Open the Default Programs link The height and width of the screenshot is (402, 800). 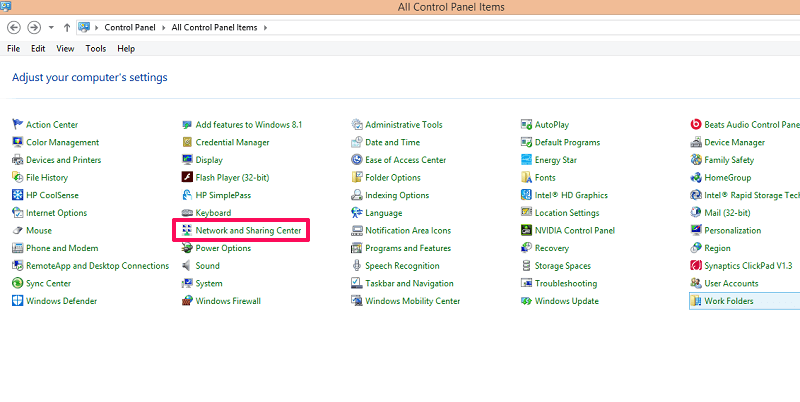[567, 142]
